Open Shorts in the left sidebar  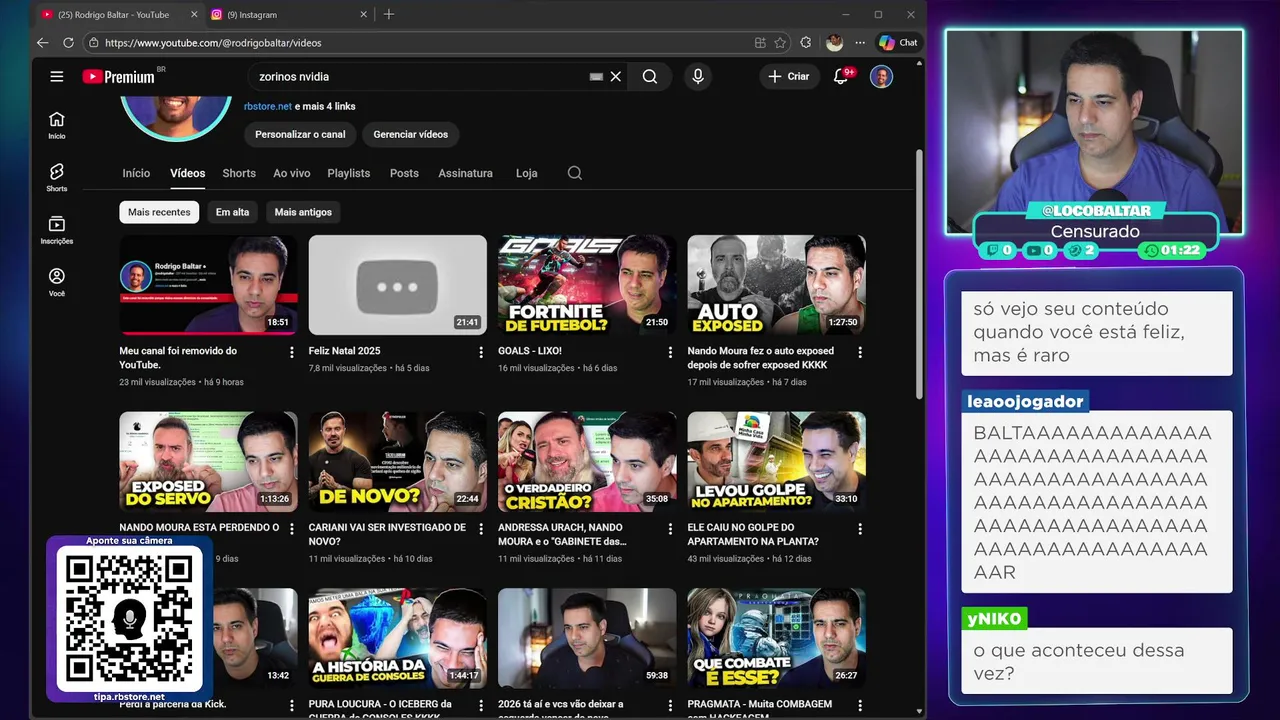coord(57,178)
